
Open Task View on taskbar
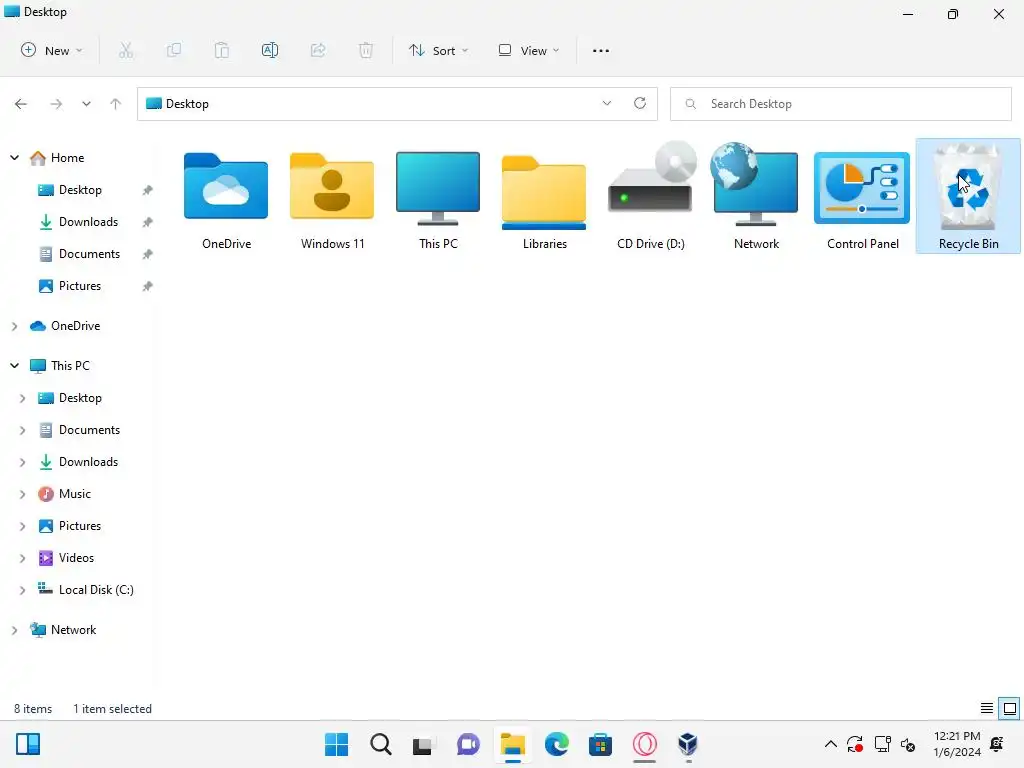424,744
